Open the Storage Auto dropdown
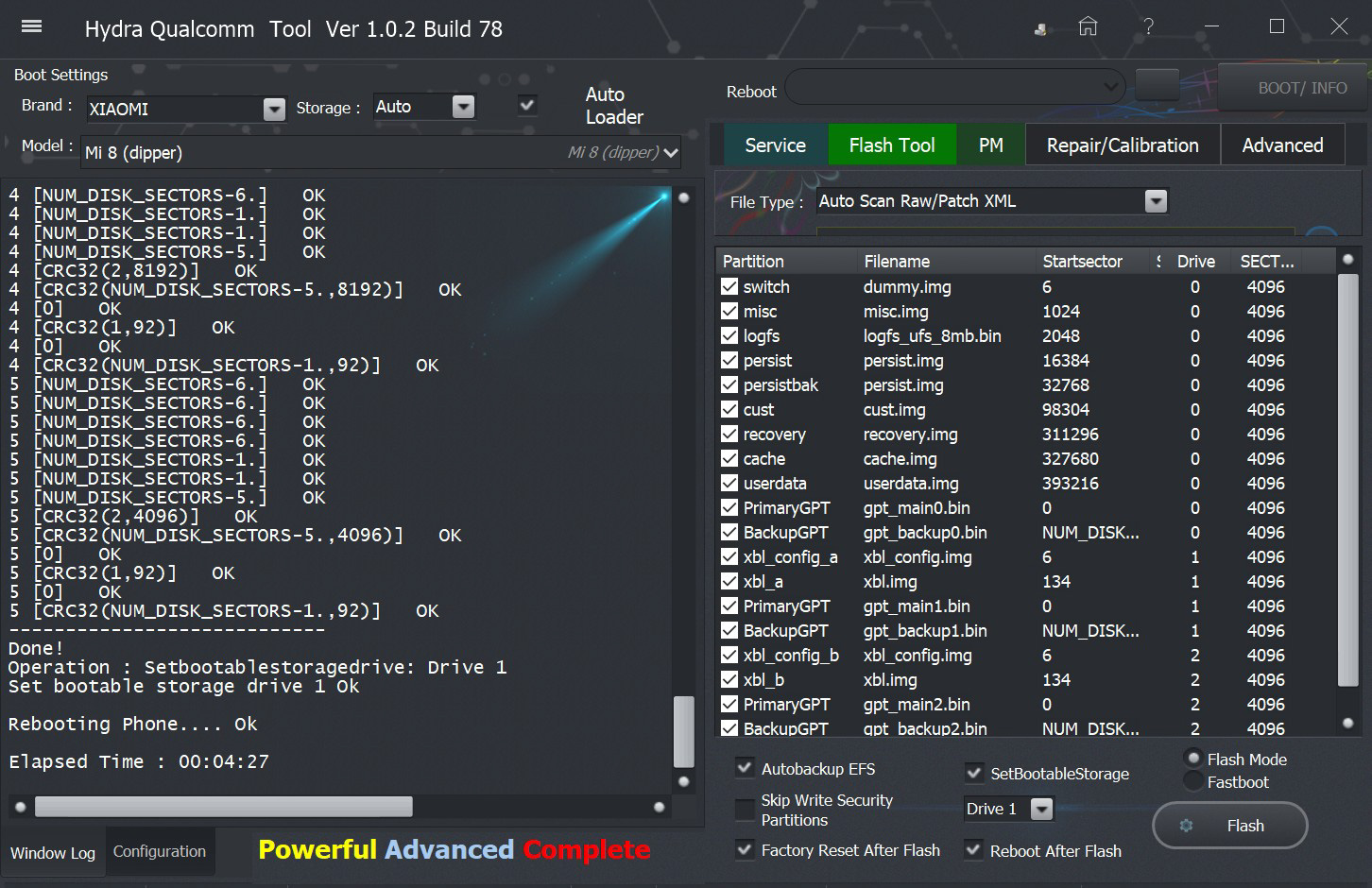This screenshot has width=1372, height=888. [463, 107]
